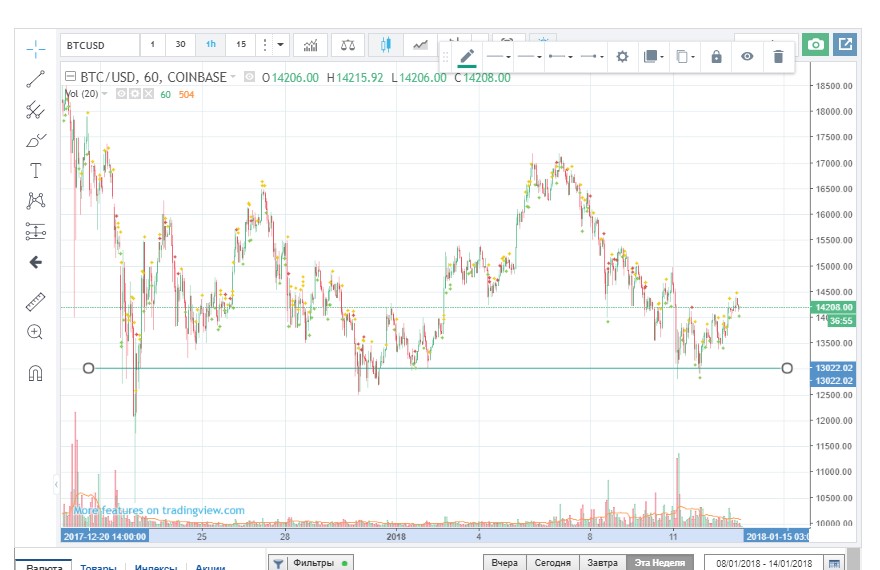Take a chart snapshot with camera icon
Image resolution: width=880 pixels, height=570 pixels.
point(816,45)
